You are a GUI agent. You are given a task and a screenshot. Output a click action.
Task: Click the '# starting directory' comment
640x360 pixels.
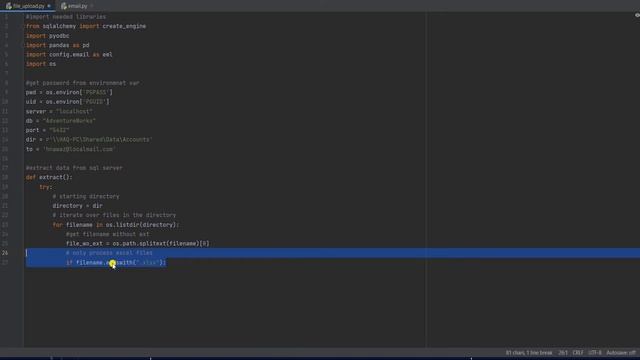click(x=86, y=196)
